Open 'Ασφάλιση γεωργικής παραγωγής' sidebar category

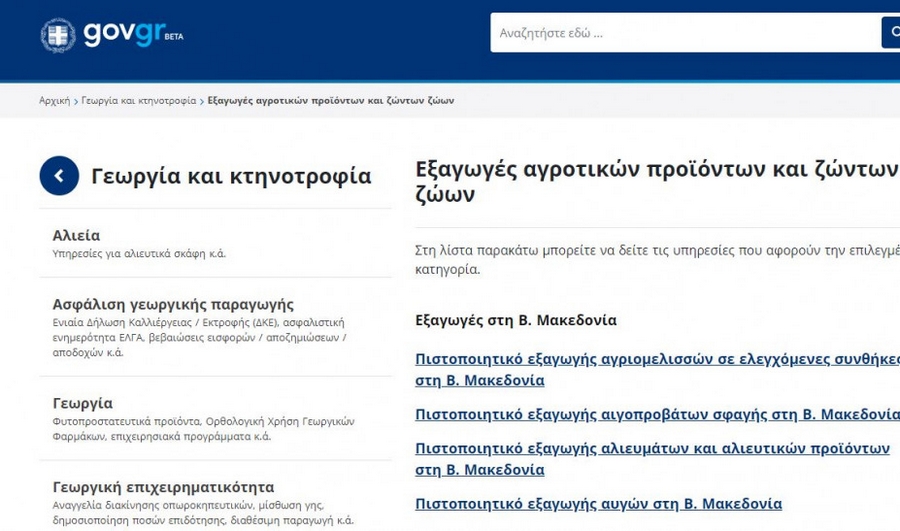173,304
